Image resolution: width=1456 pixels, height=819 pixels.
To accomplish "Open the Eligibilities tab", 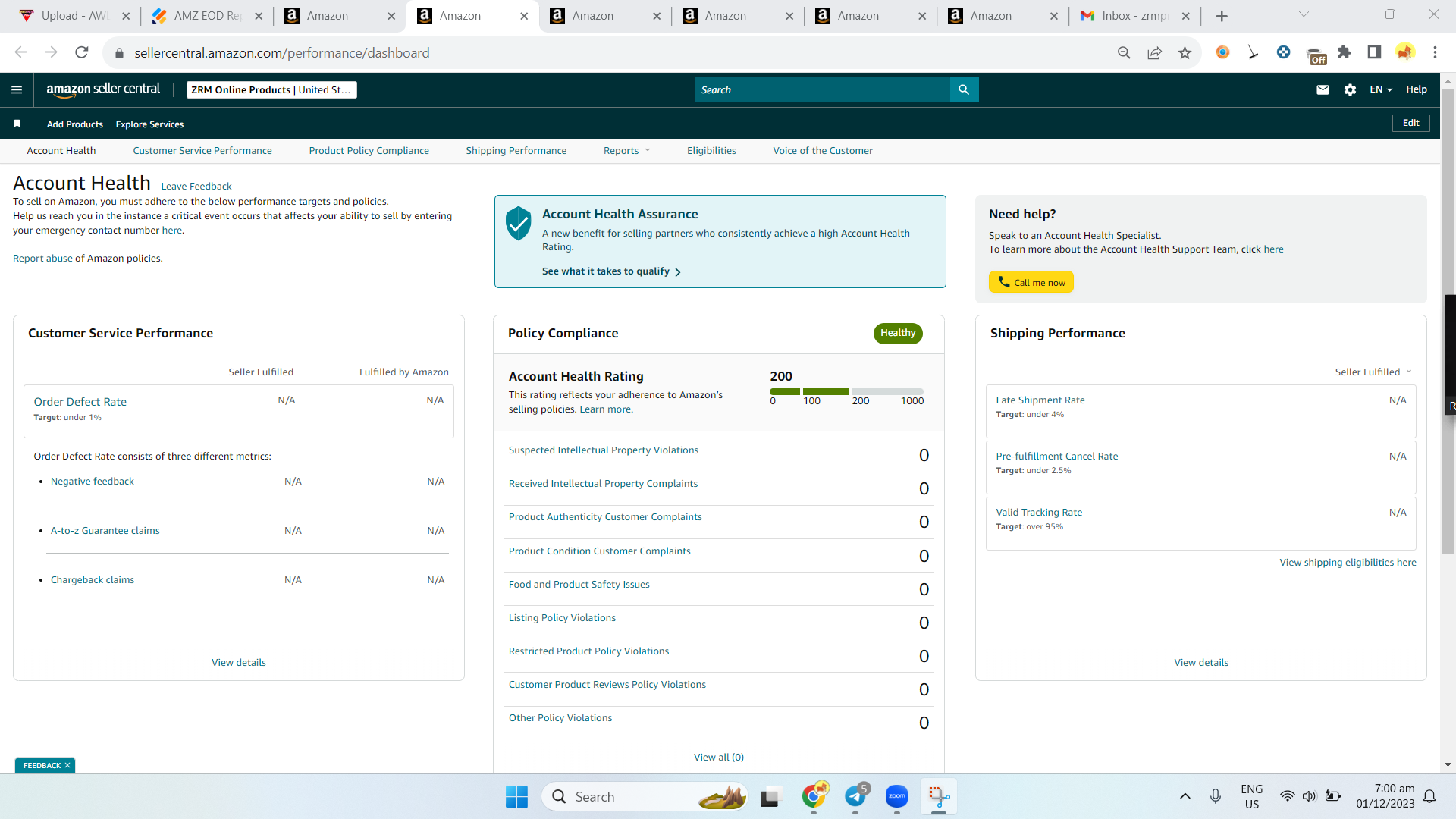I will click(711, 151).
